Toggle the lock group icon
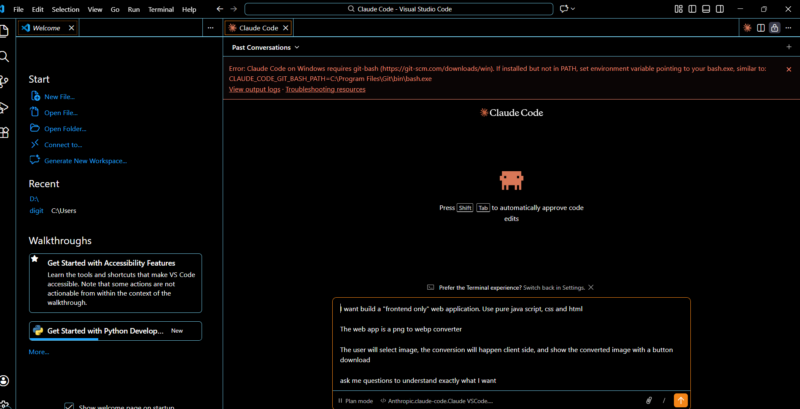800x409 pixels. pos(774,28)
